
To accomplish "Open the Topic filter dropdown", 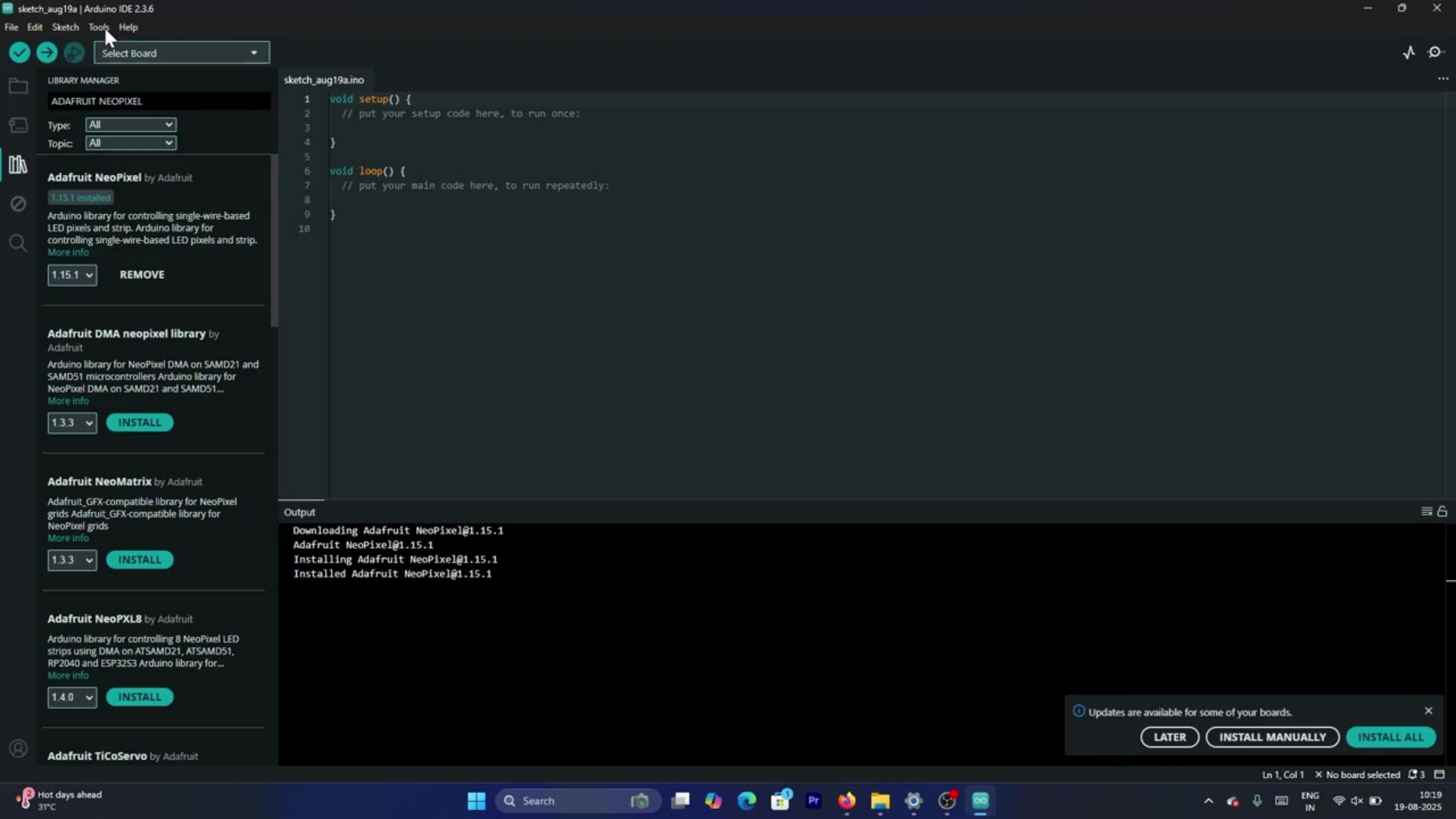I will point(131,143).
